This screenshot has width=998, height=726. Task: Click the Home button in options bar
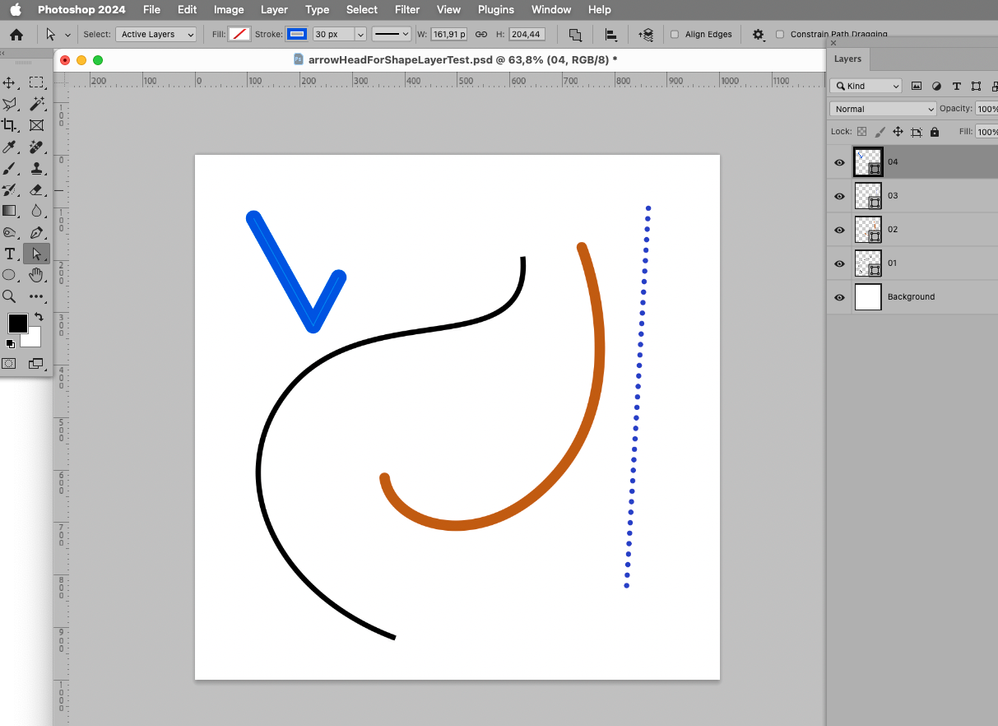click(x=16, y=34)
